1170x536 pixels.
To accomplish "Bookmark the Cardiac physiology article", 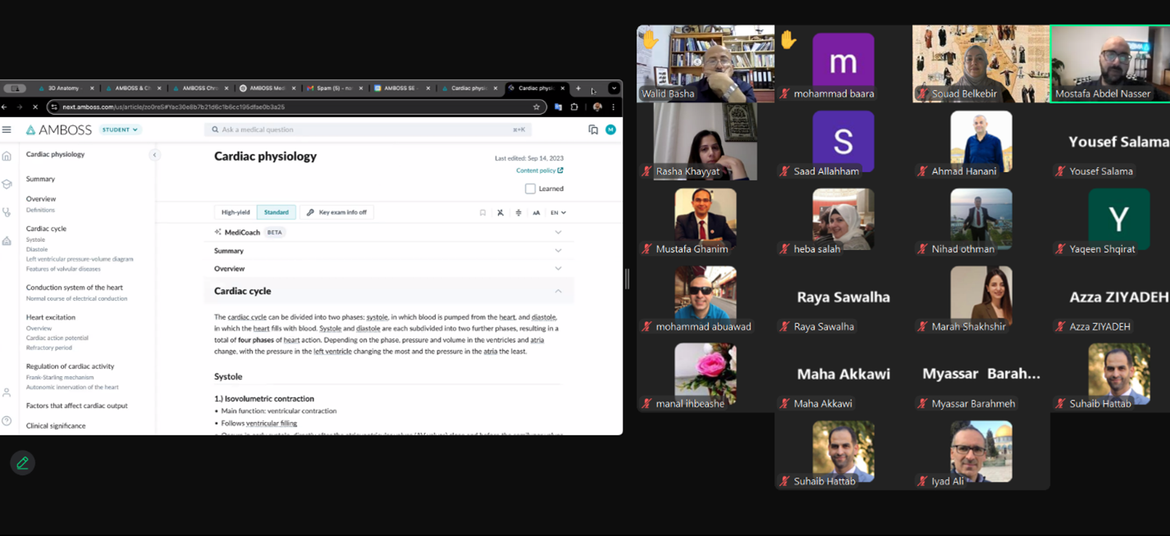I will [483, 213].
